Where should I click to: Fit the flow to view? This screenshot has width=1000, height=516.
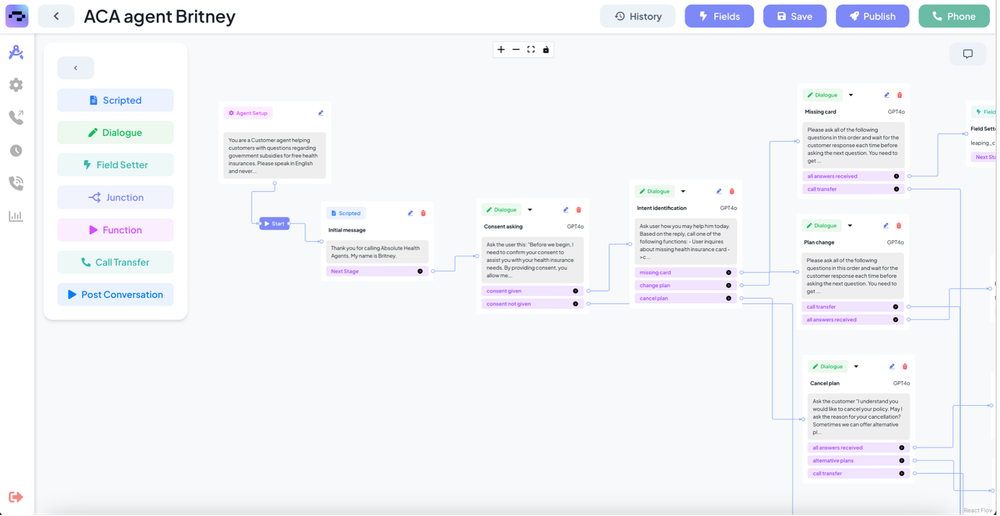(x=531, y=50)
